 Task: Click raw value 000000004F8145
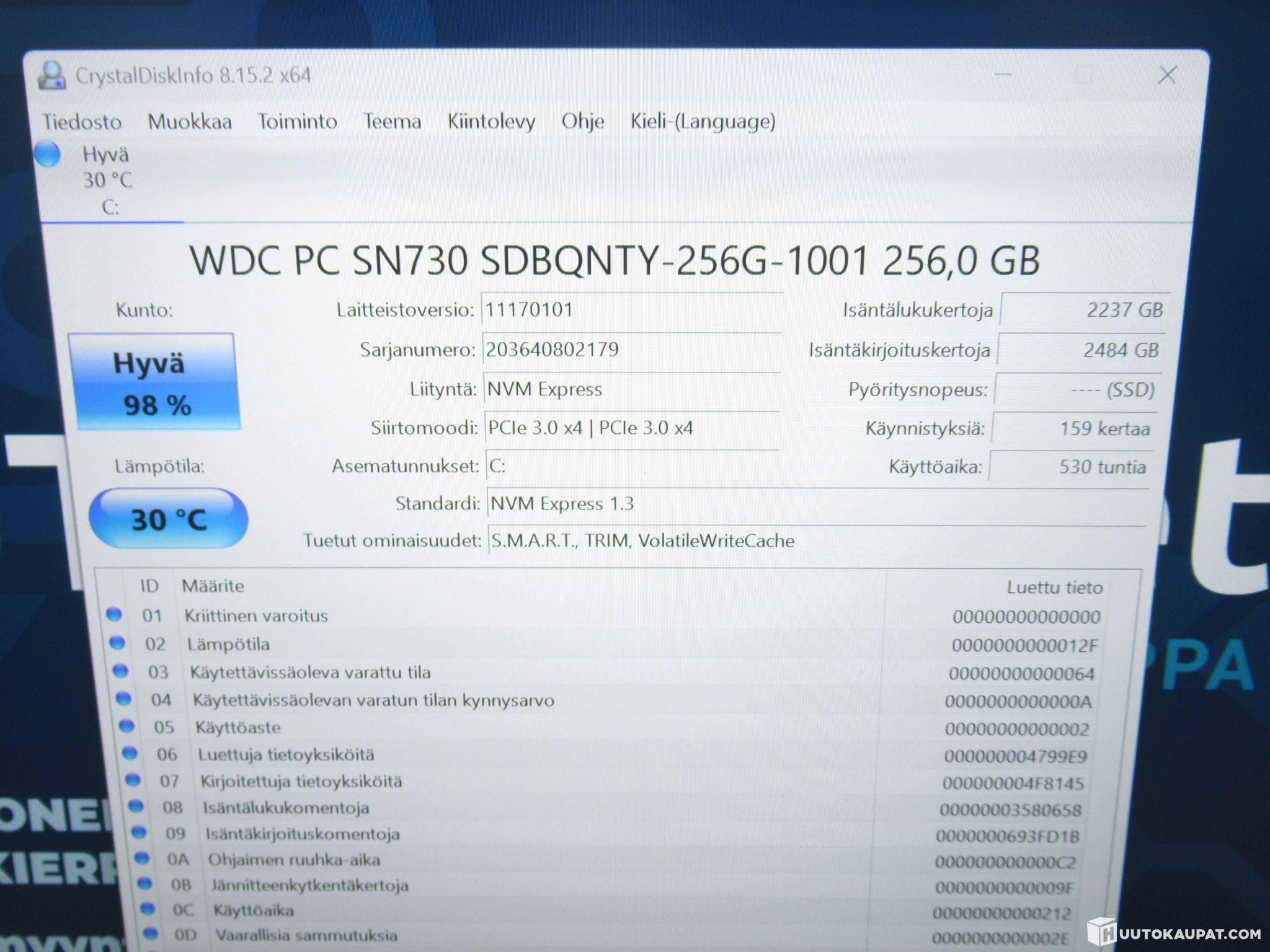pyautogui.click(x=1013, y=783)
